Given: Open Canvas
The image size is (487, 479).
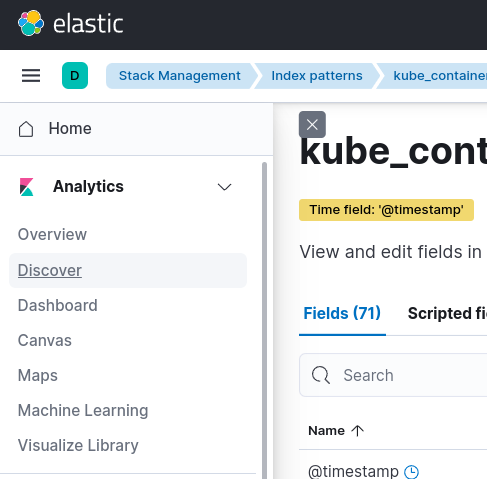Looking at the screenshot, I should [45, 340].
